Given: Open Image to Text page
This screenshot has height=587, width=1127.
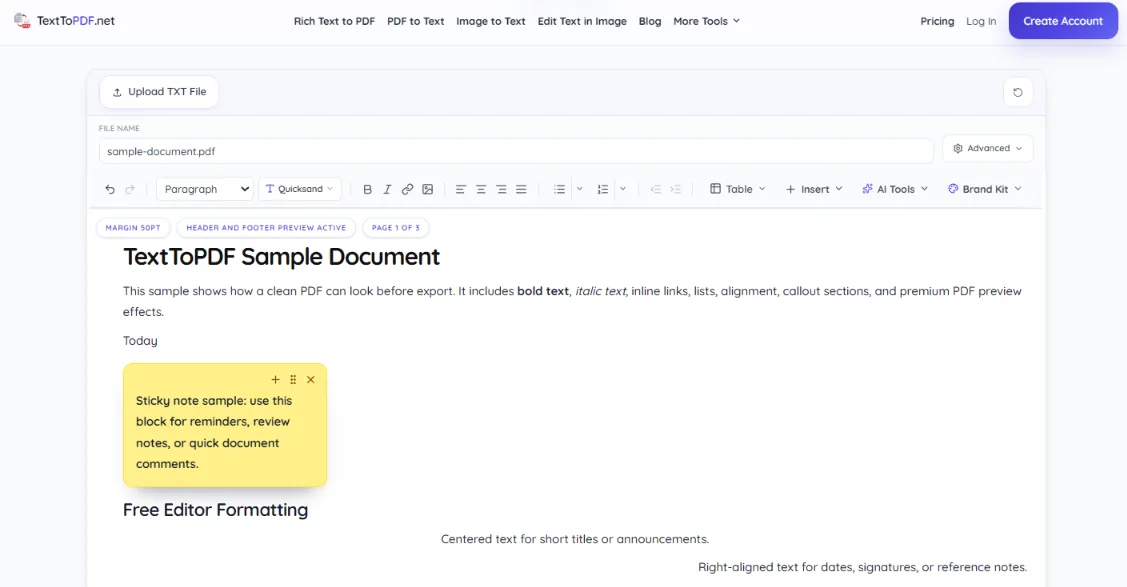Looking at the screenshot, I should 491,21.
